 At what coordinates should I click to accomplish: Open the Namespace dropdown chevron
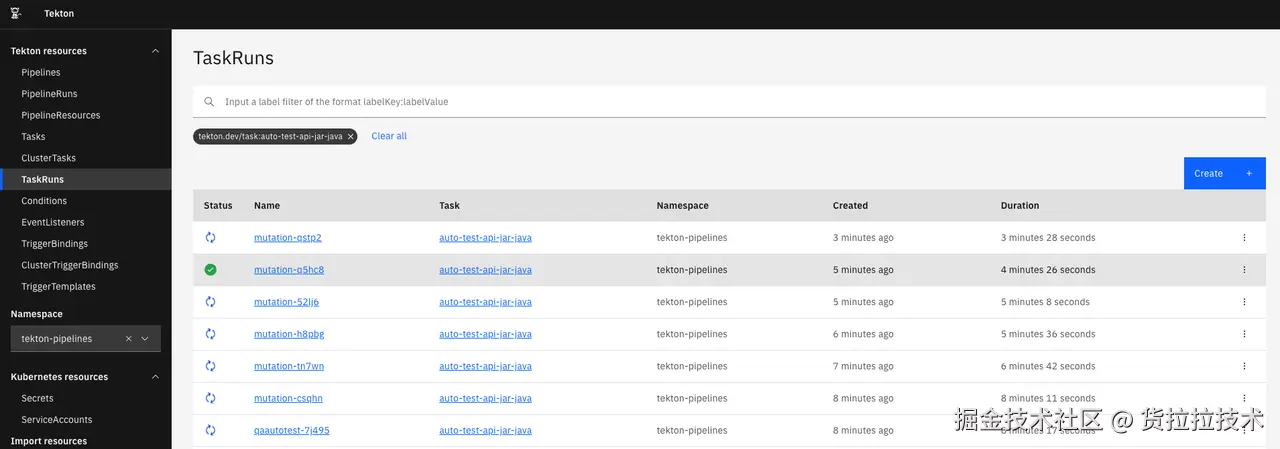tap(145, 339)
